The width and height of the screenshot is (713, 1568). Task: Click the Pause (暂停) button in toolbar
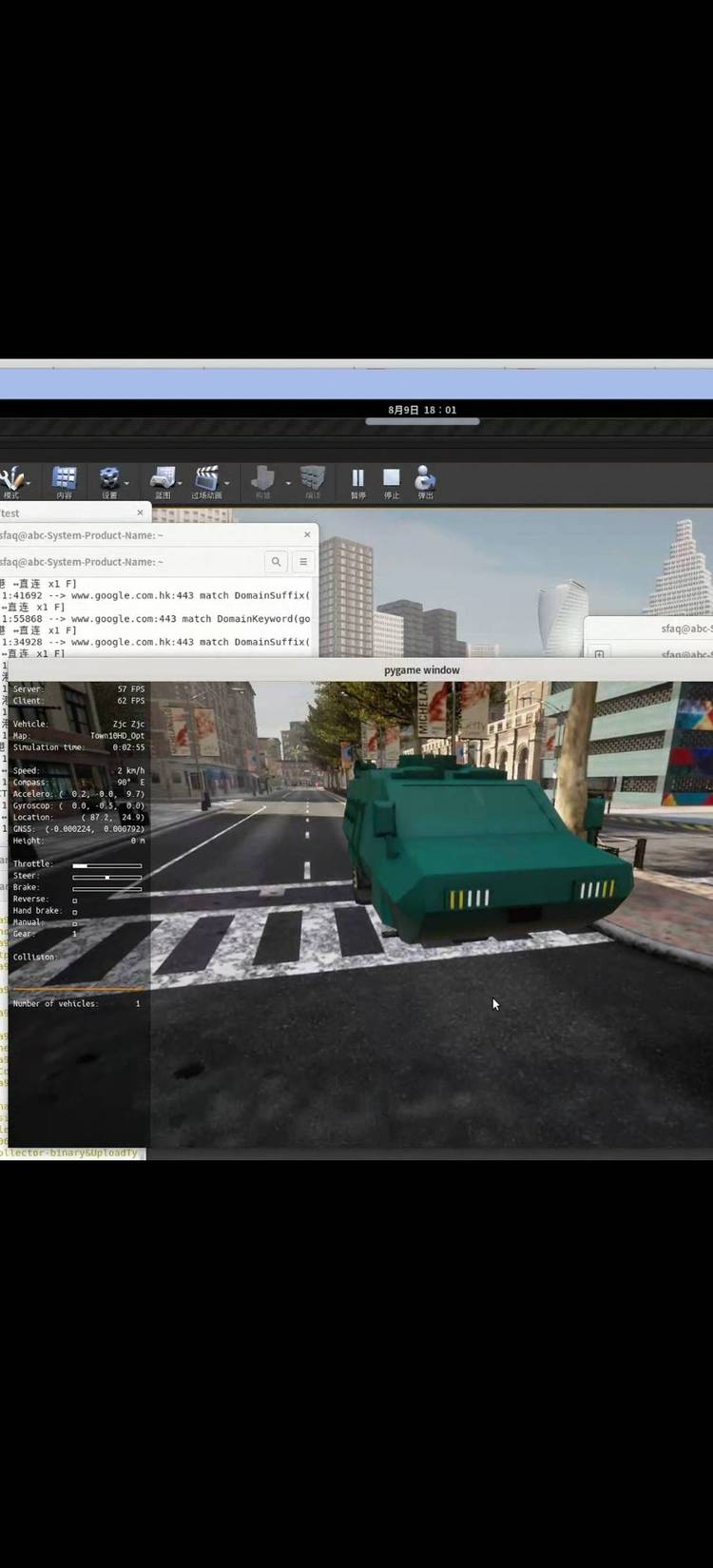click(357, 479)
